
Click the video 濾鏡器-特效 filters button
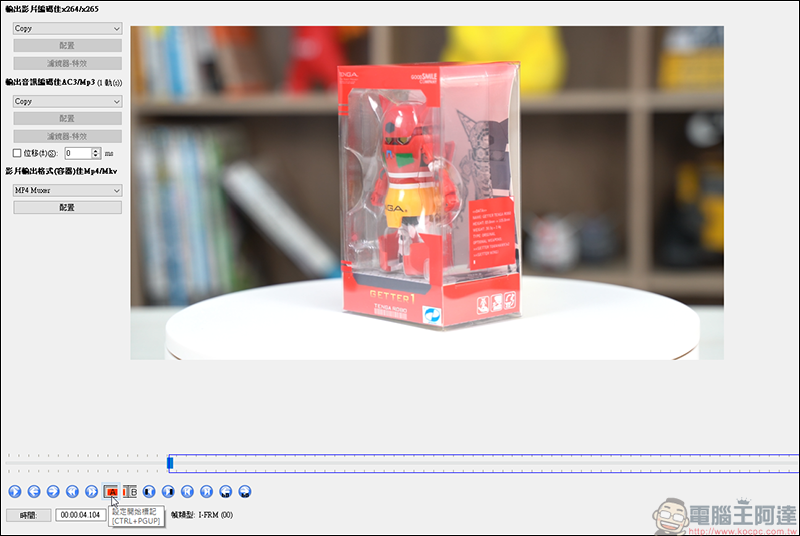(x=67, y=63)
